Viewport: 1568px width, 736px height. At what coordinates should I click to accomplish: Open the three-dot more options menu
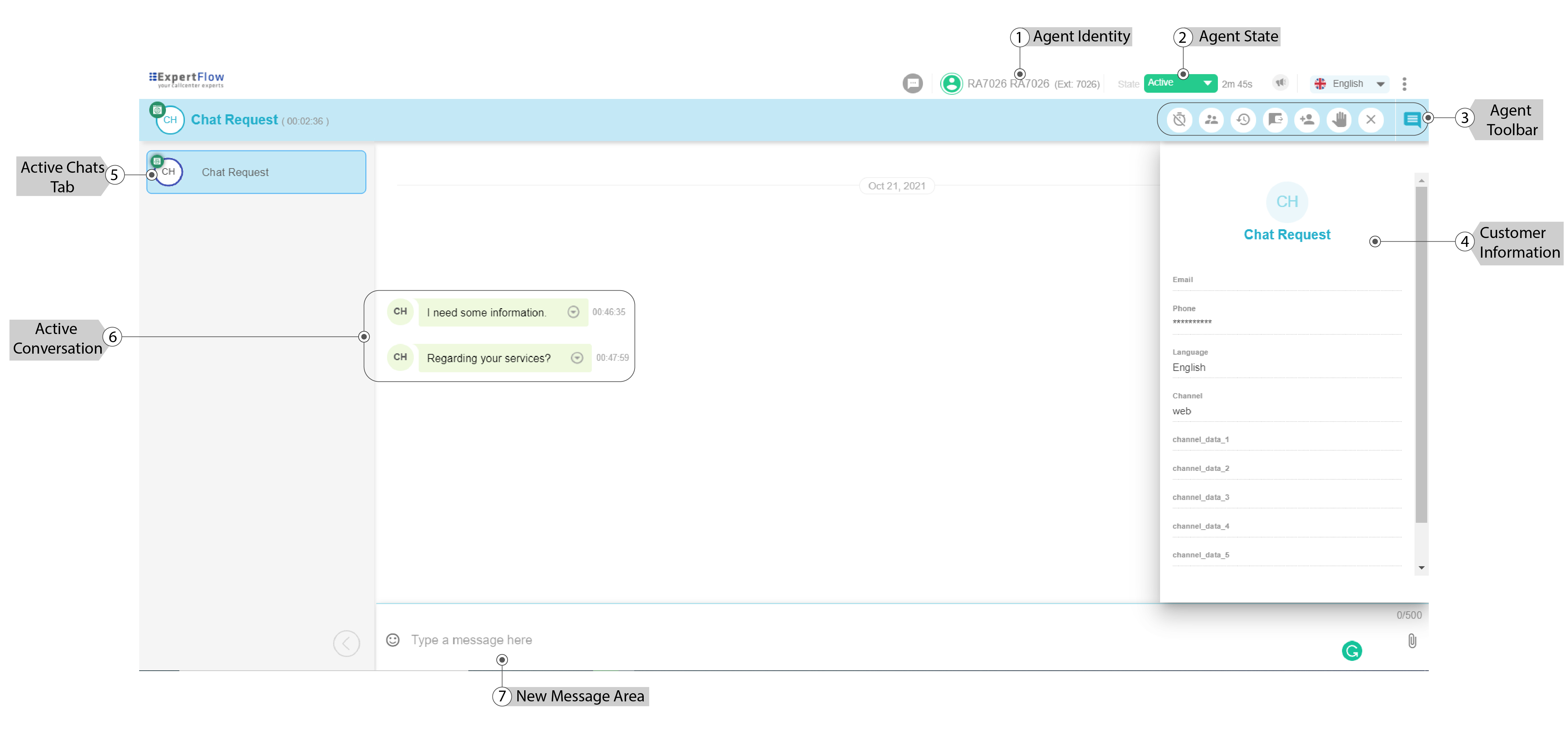1404,84
